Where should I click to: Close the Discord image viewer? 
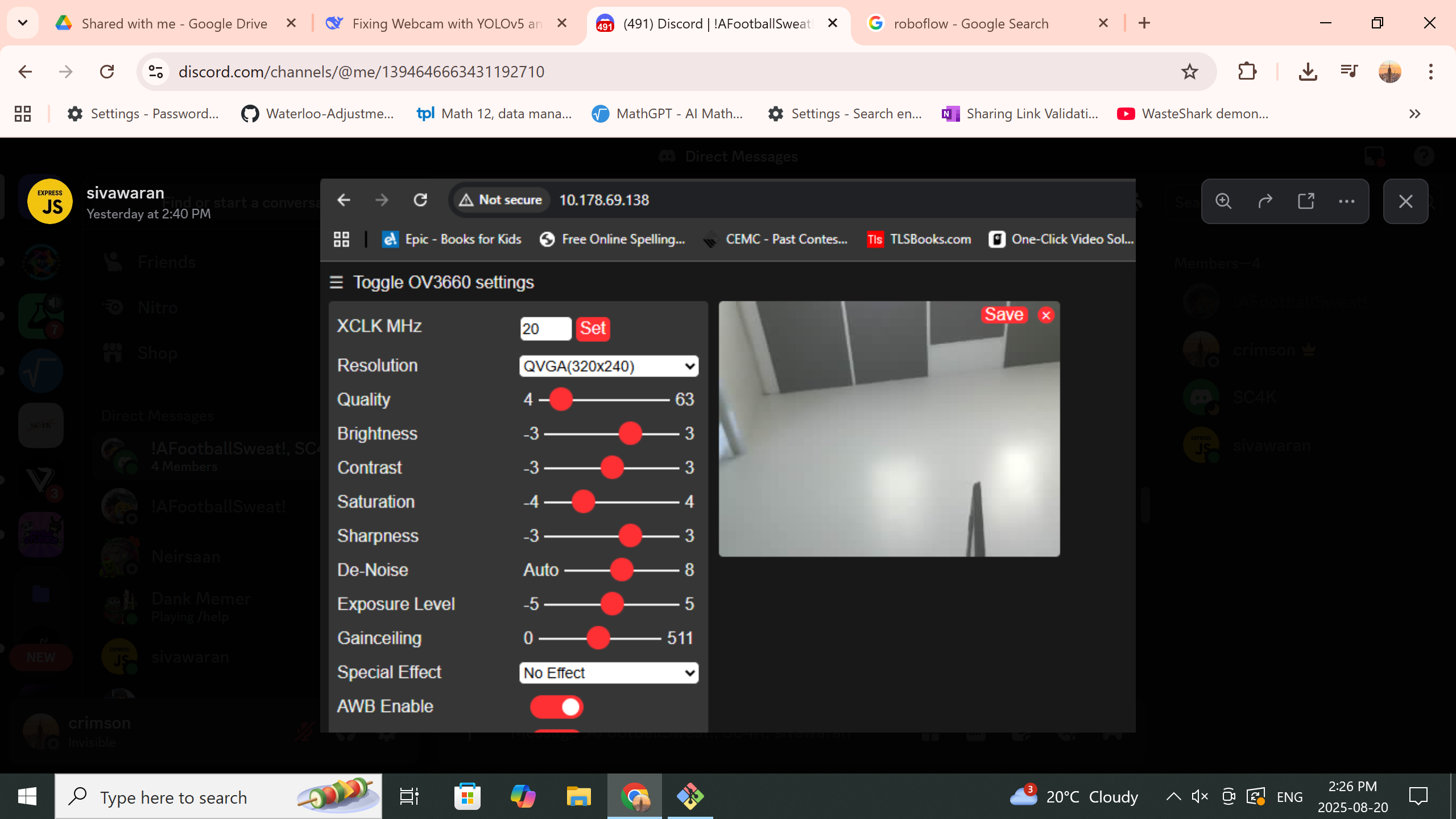1405,201
